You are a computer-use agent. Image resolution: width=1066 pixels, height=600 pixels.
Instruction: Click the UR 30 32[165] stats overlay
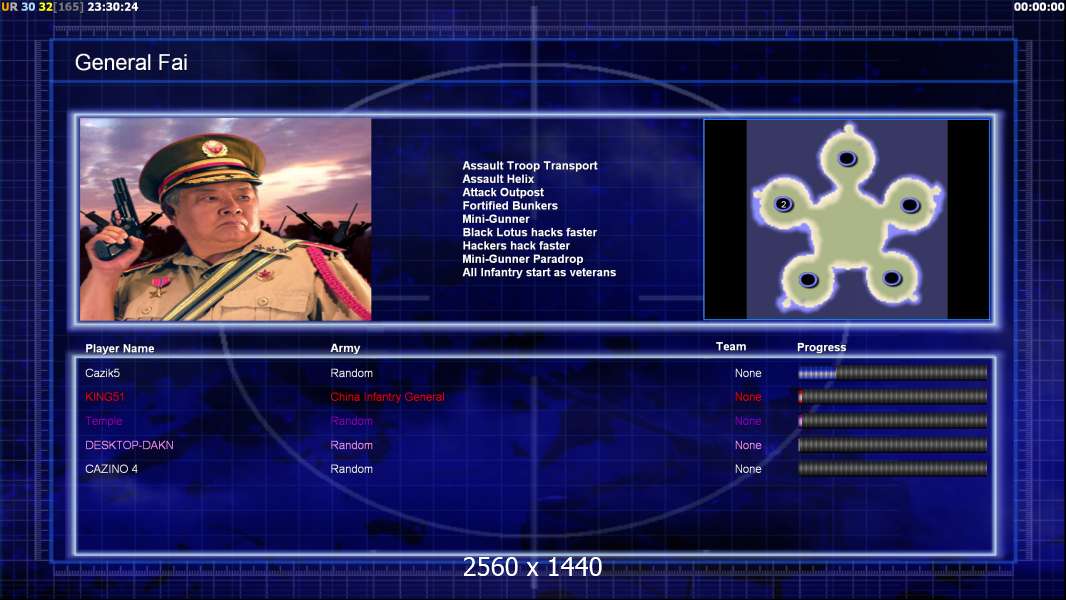coord(42,7)
